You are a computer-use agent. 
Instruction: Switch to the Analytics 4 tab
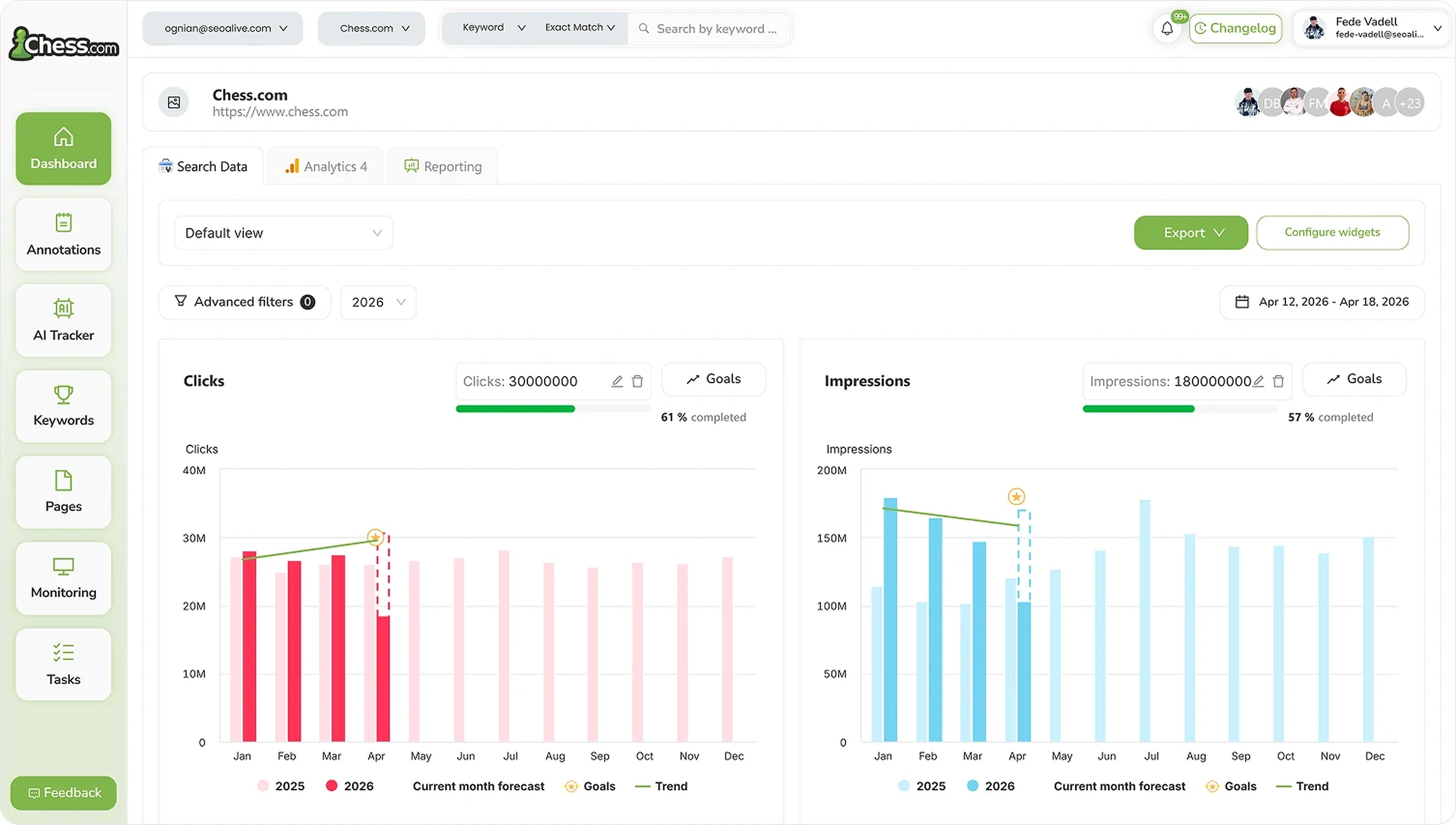coord(326,166)
